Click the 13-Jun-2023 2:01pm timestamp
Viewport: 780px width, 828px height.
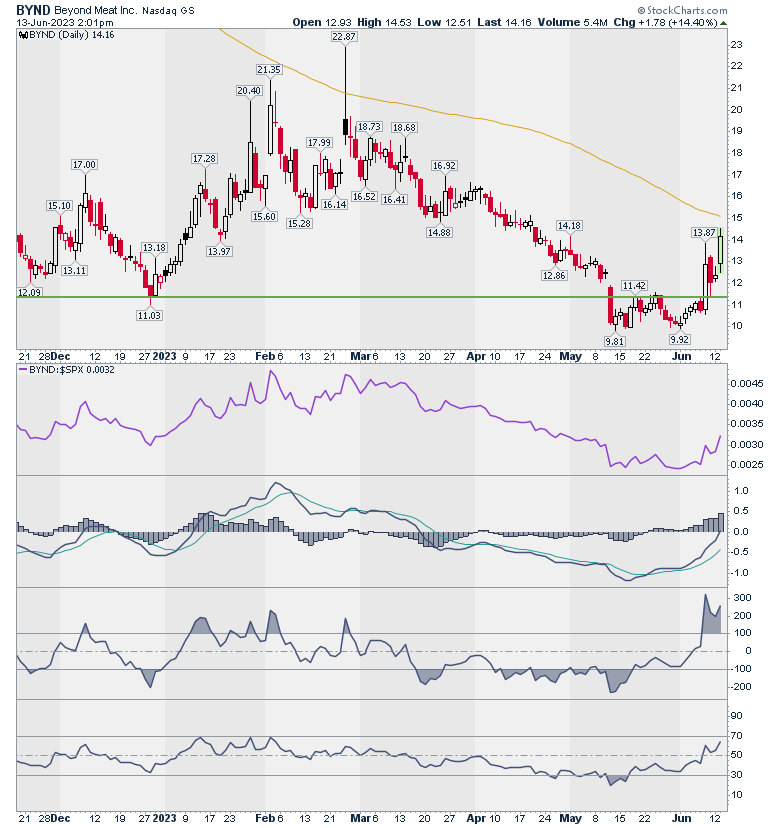coord(65,23)
